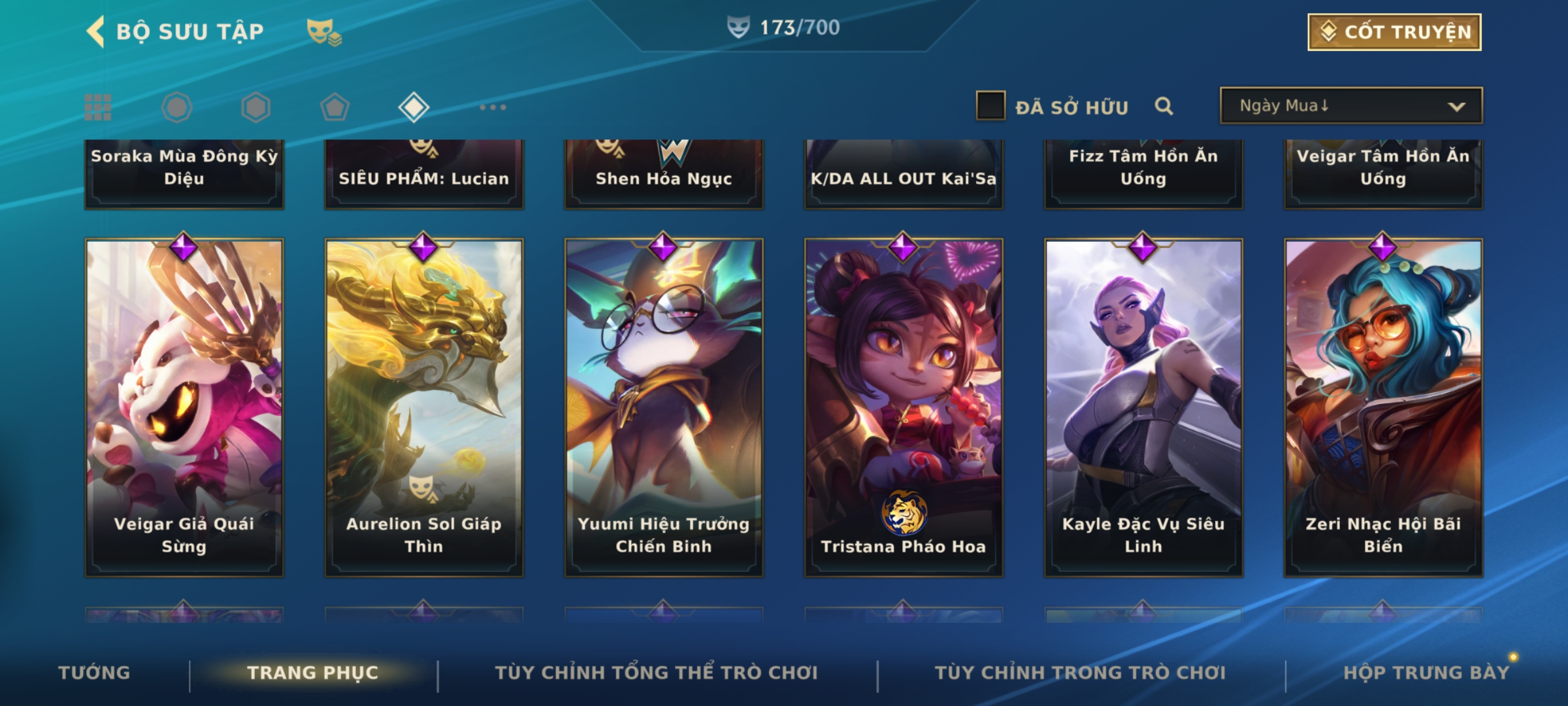Select the Tristana Pháo Hoa skin card
The image size is (1568, 706).
[904, 407]
